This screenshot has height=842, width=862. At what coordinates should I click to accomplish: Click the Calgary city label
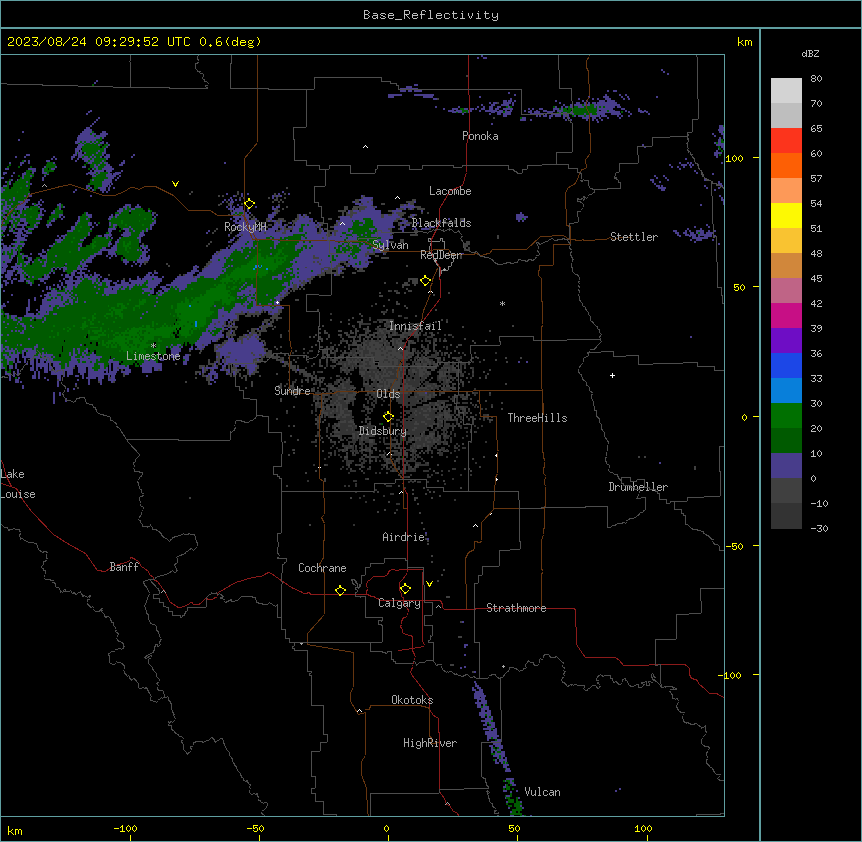[x=400, y=603]
